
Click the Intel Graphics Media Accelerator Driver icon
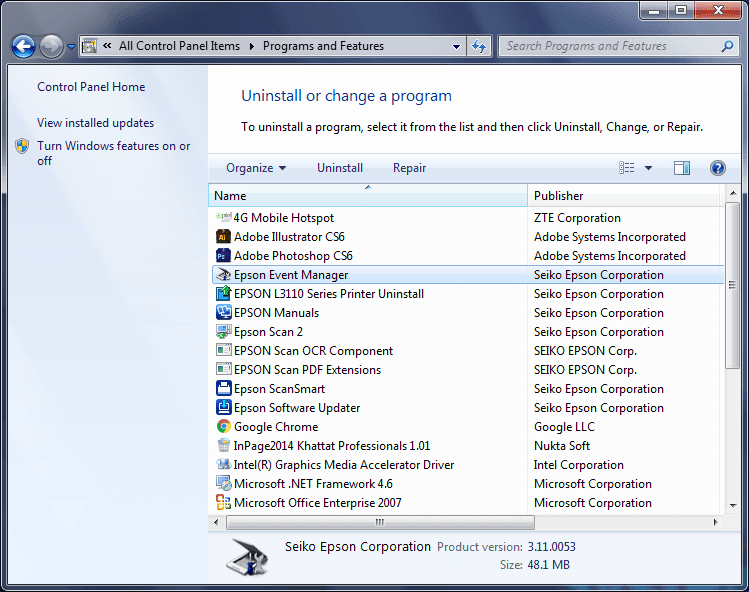point(224,464)
